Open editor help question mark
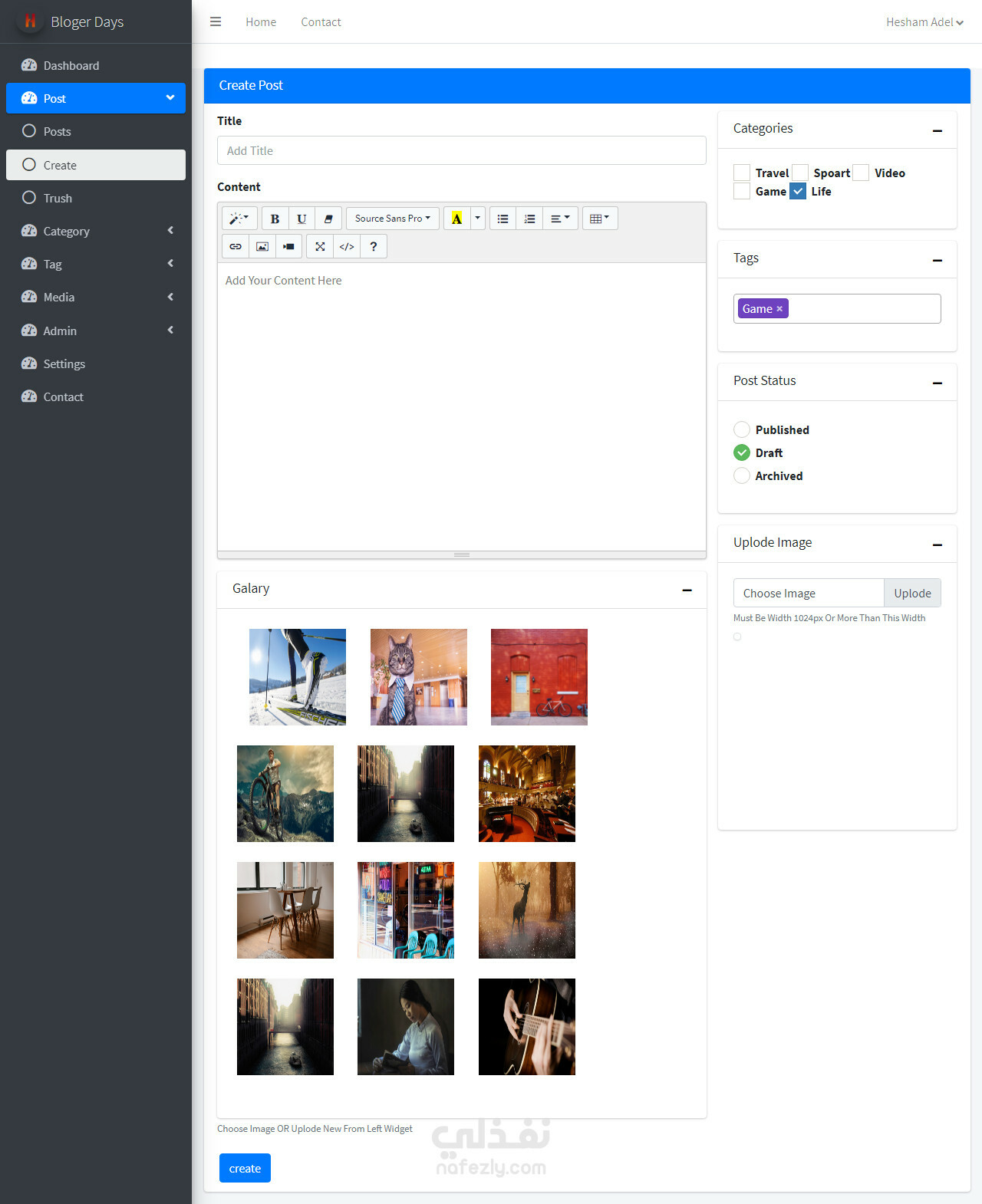 click(x=374, y=246)
